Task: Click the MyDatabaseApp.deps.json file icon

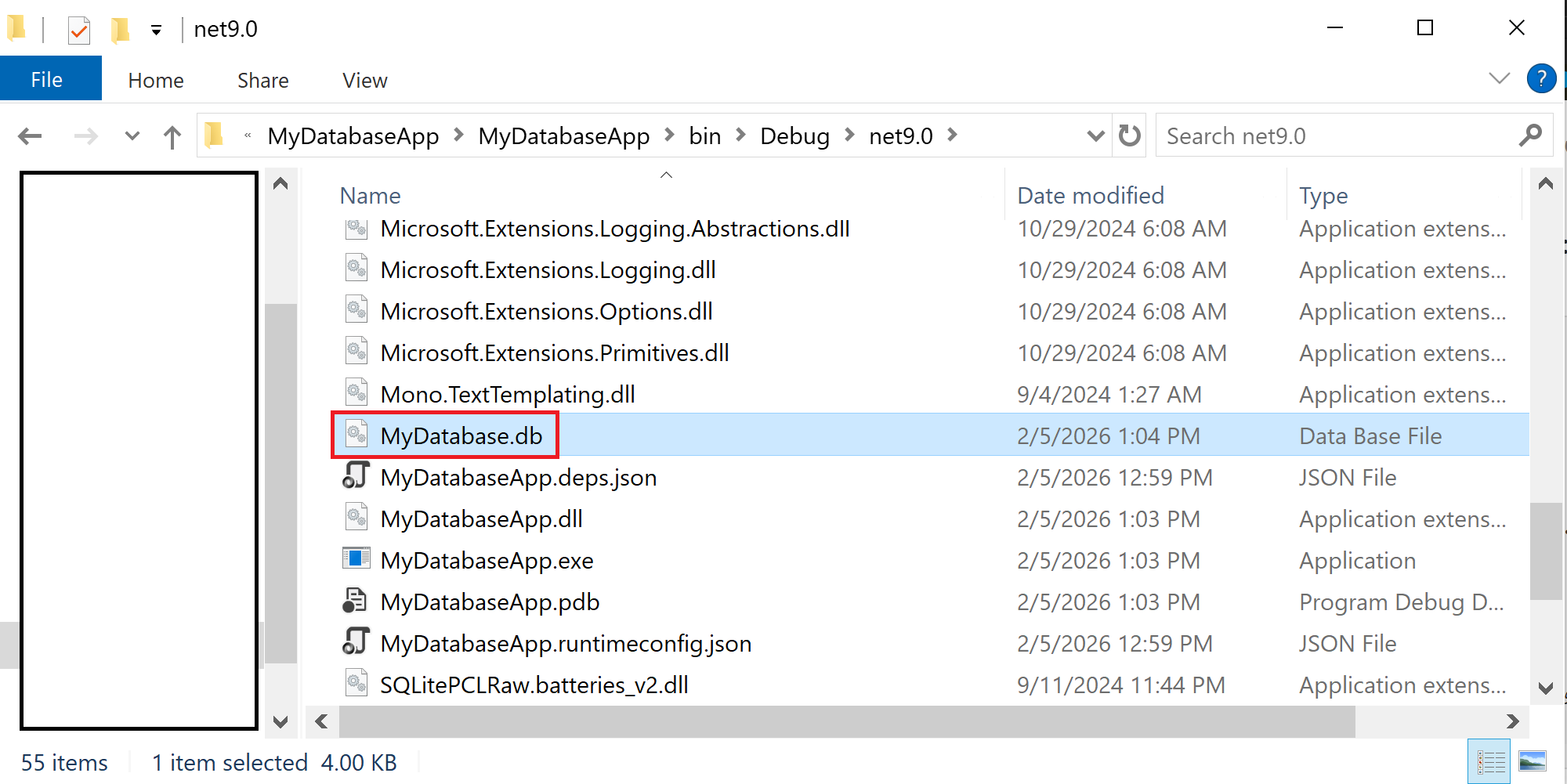Action: 356,476
